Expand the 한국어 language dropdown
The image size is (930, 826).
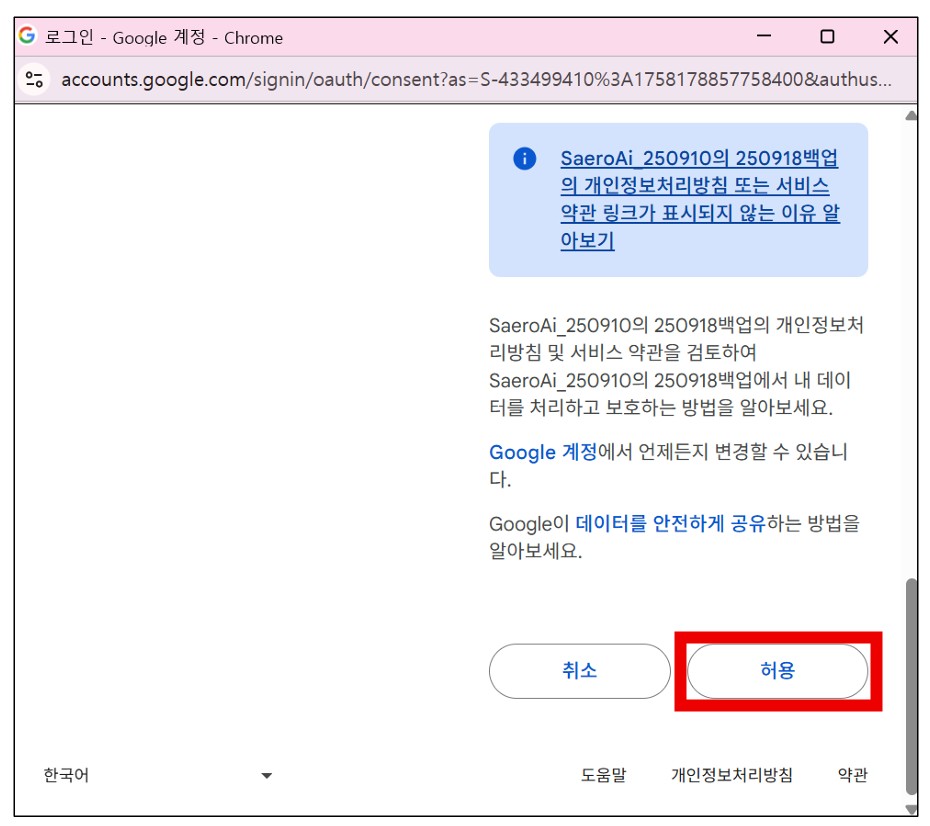pyautogui.click(x=158, y=775)
